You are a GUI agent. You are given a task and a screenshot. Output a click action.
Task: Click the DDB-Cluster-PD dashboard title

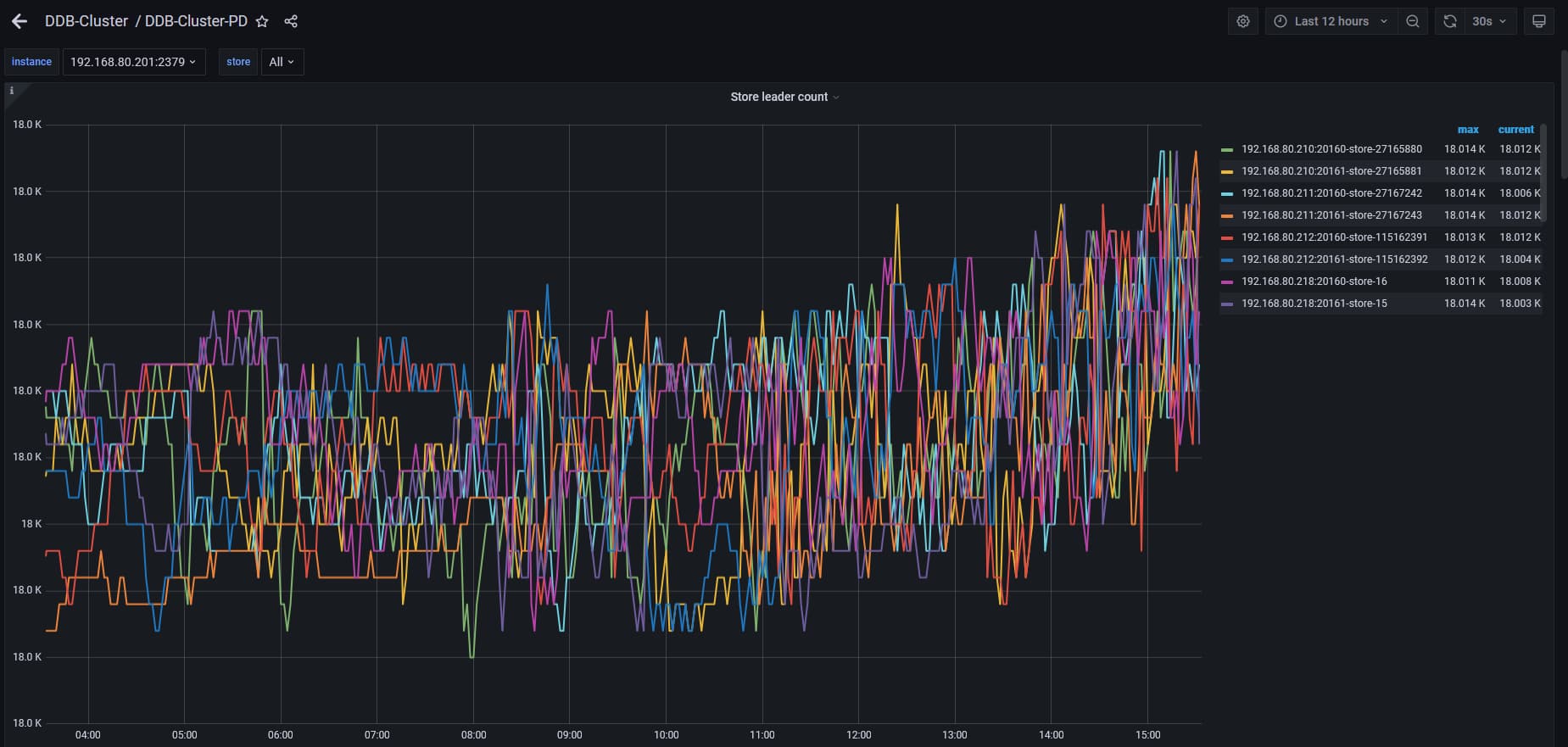click(196, 21)
